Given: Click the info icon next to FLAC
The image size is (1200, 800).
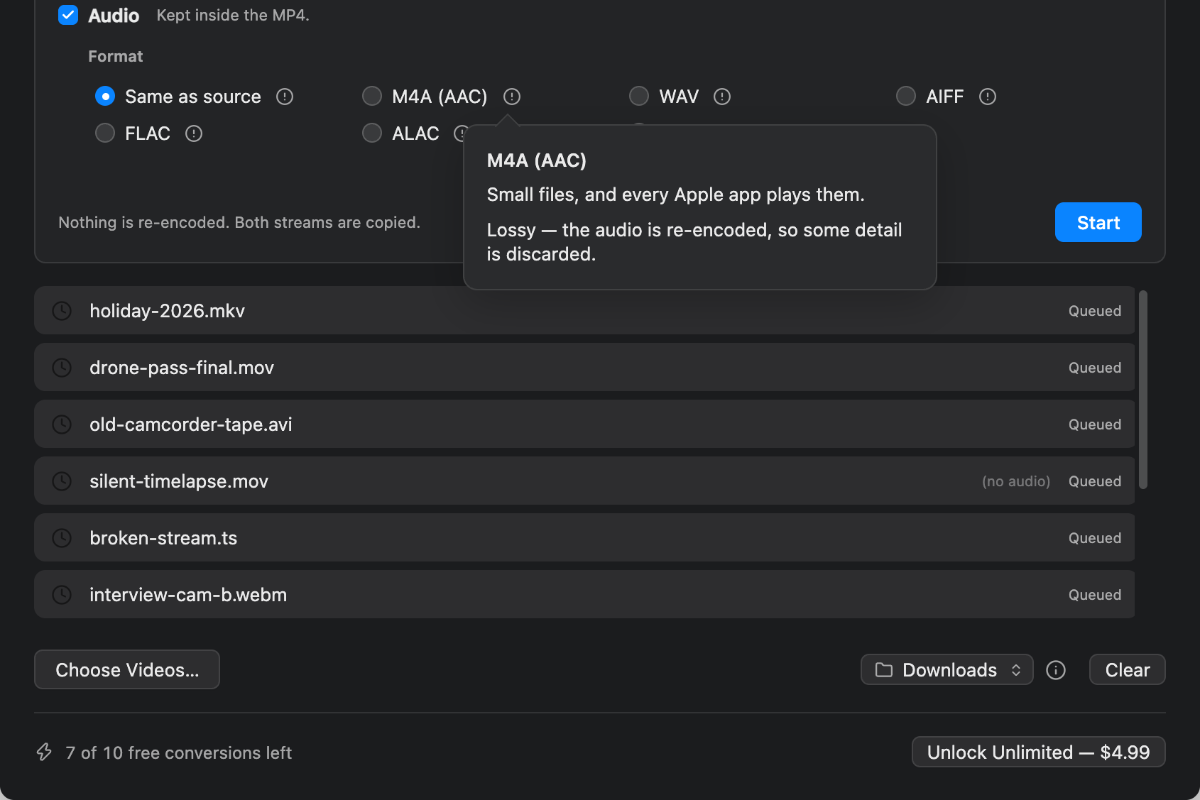Looking at the screenshot, I should click(194, 133).
